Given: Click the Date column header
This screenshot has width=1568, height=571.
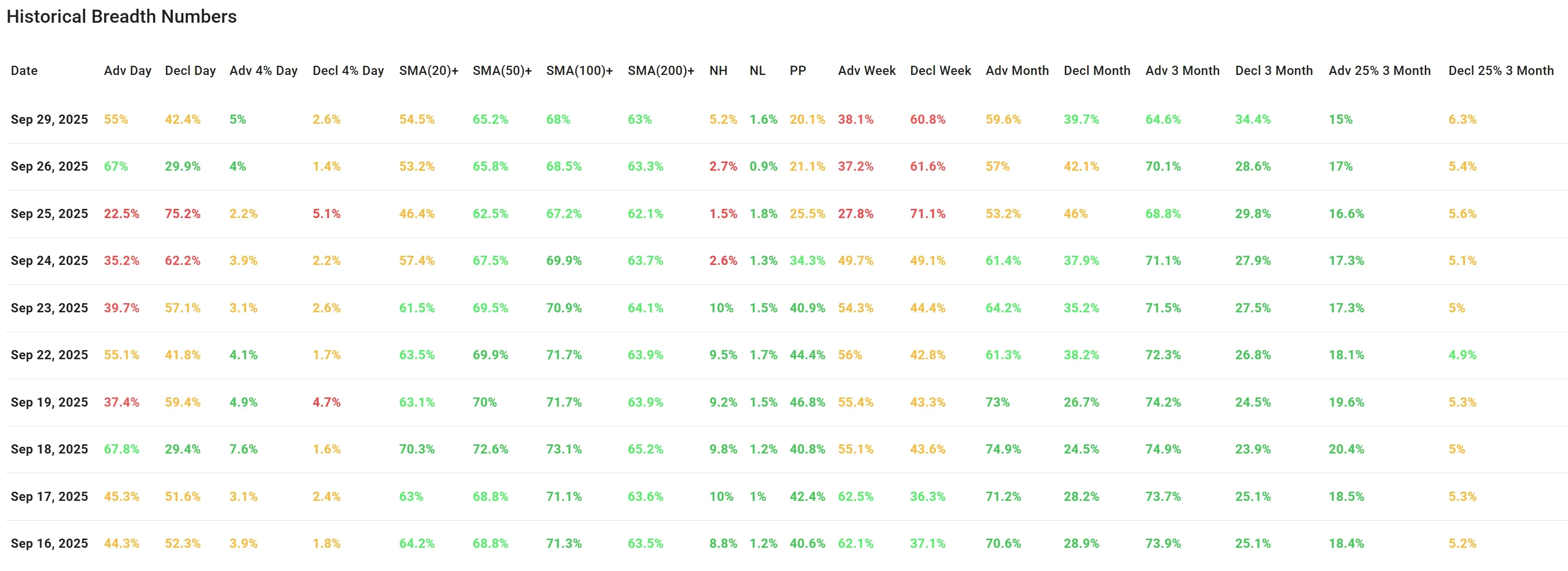Looking at the screenshot, I should (24, 71).
